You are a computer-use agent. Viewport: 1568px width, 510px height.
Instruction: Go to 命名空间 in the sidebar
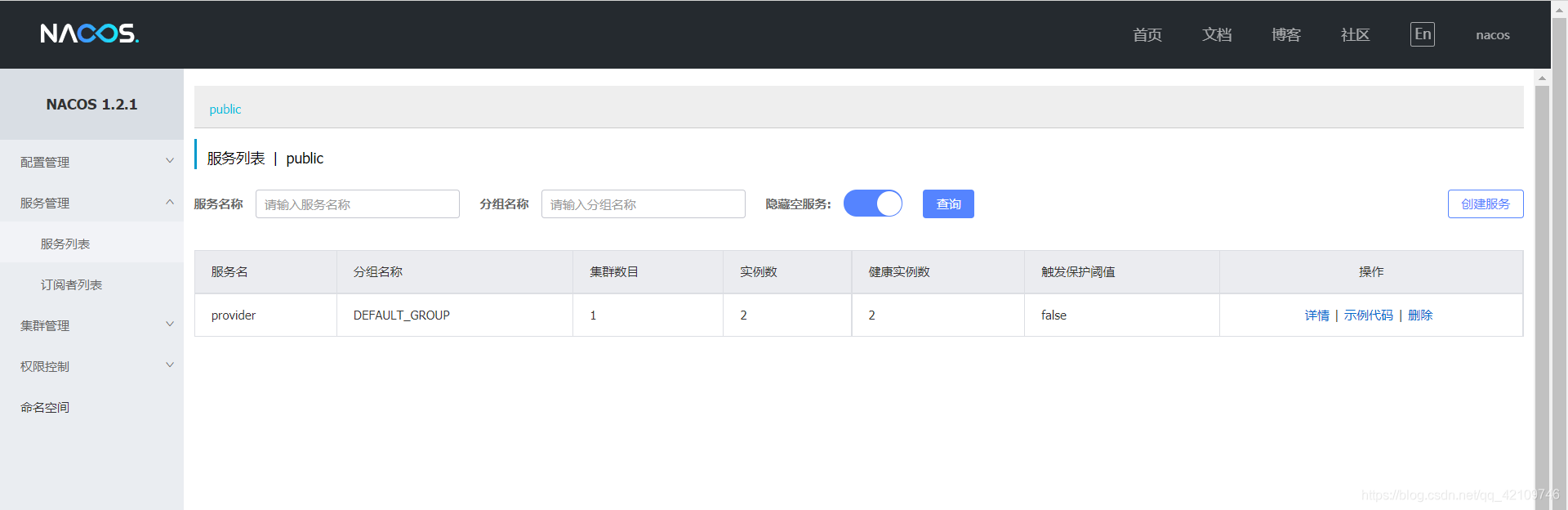pos(91,407)
